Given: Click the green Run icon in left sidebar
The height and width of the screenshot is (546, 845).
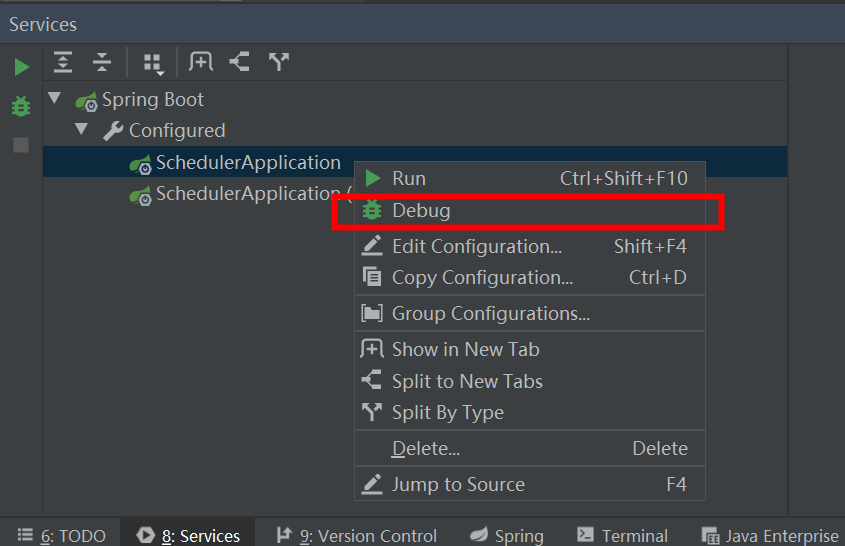Looking at the screenshot, I should coord(22,67).
